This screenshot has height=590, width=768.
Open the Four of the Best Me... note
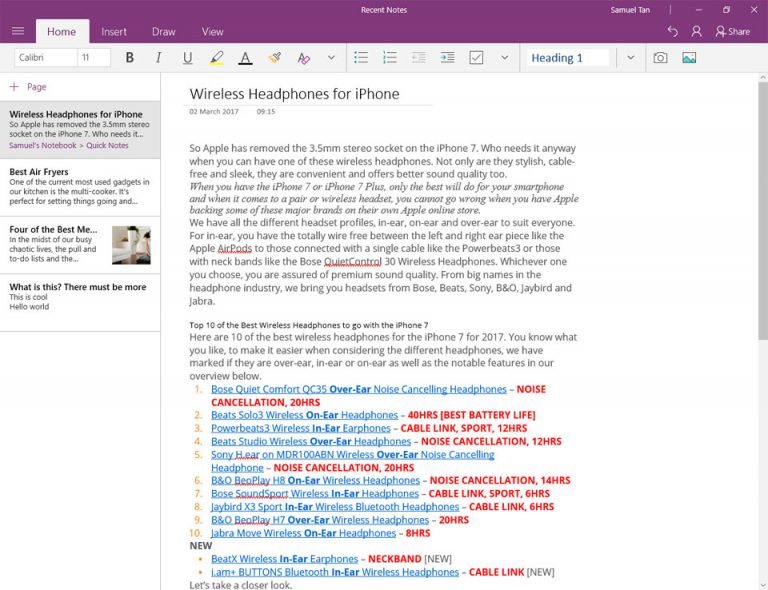click(80, 245)
